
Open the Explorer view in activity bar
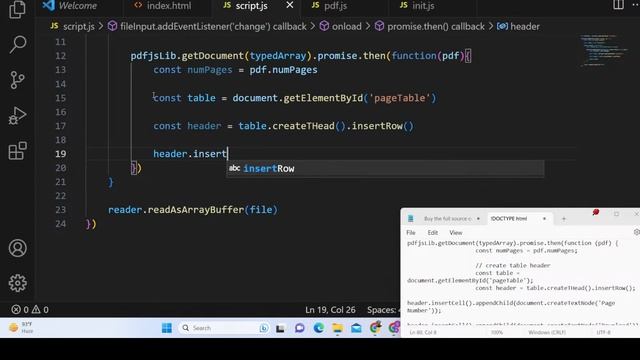[17, 9]
